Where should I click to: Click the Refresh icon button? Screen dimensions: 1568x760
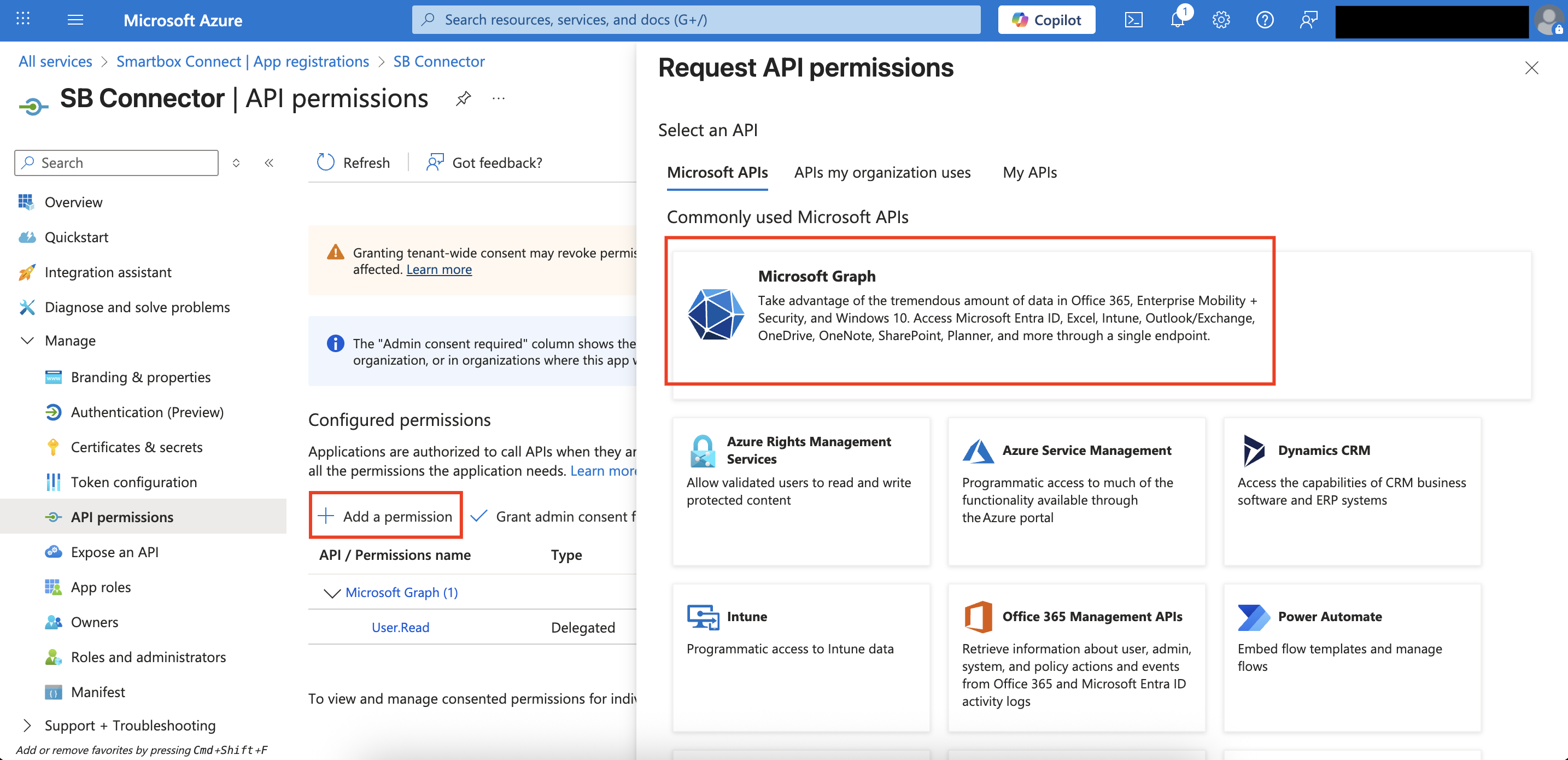(x=326, y=162)
